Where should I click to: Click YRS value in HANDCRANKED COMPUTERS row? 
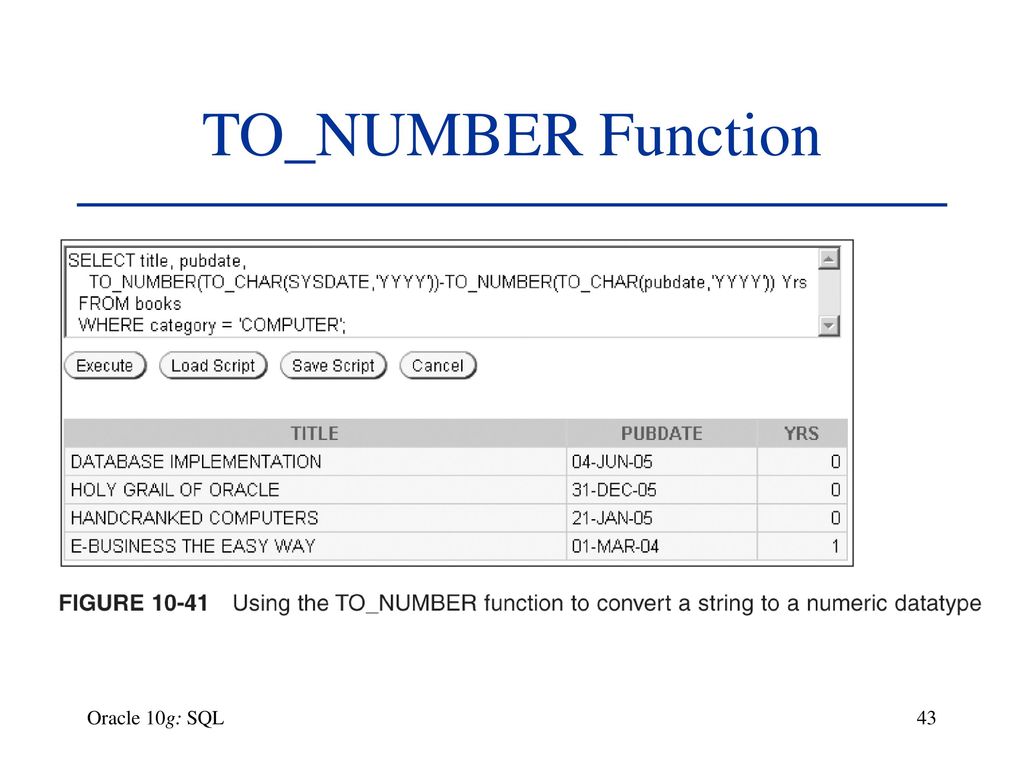(802, 518)
